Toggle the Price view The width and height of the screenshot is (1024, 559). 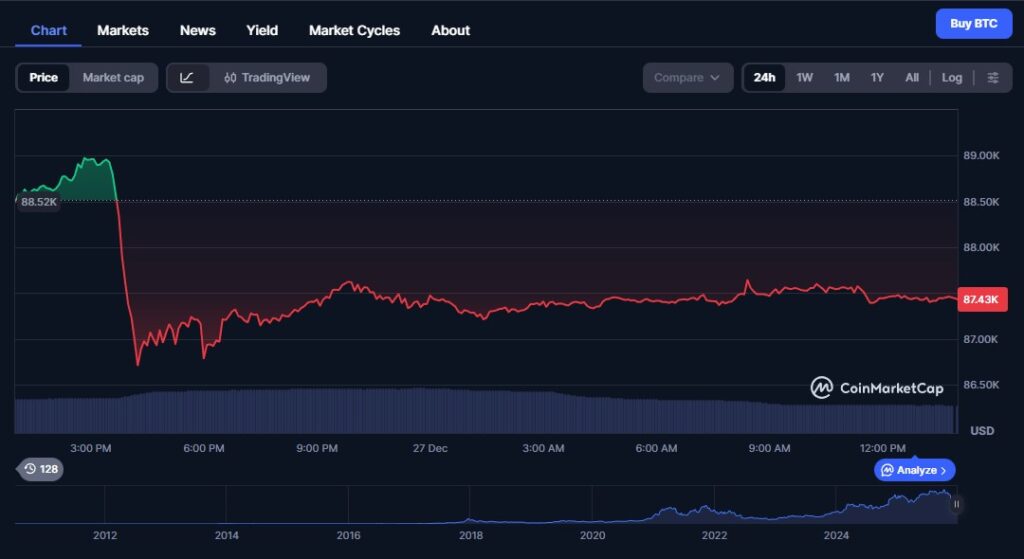pyautogui.click(x=43, y=78)
